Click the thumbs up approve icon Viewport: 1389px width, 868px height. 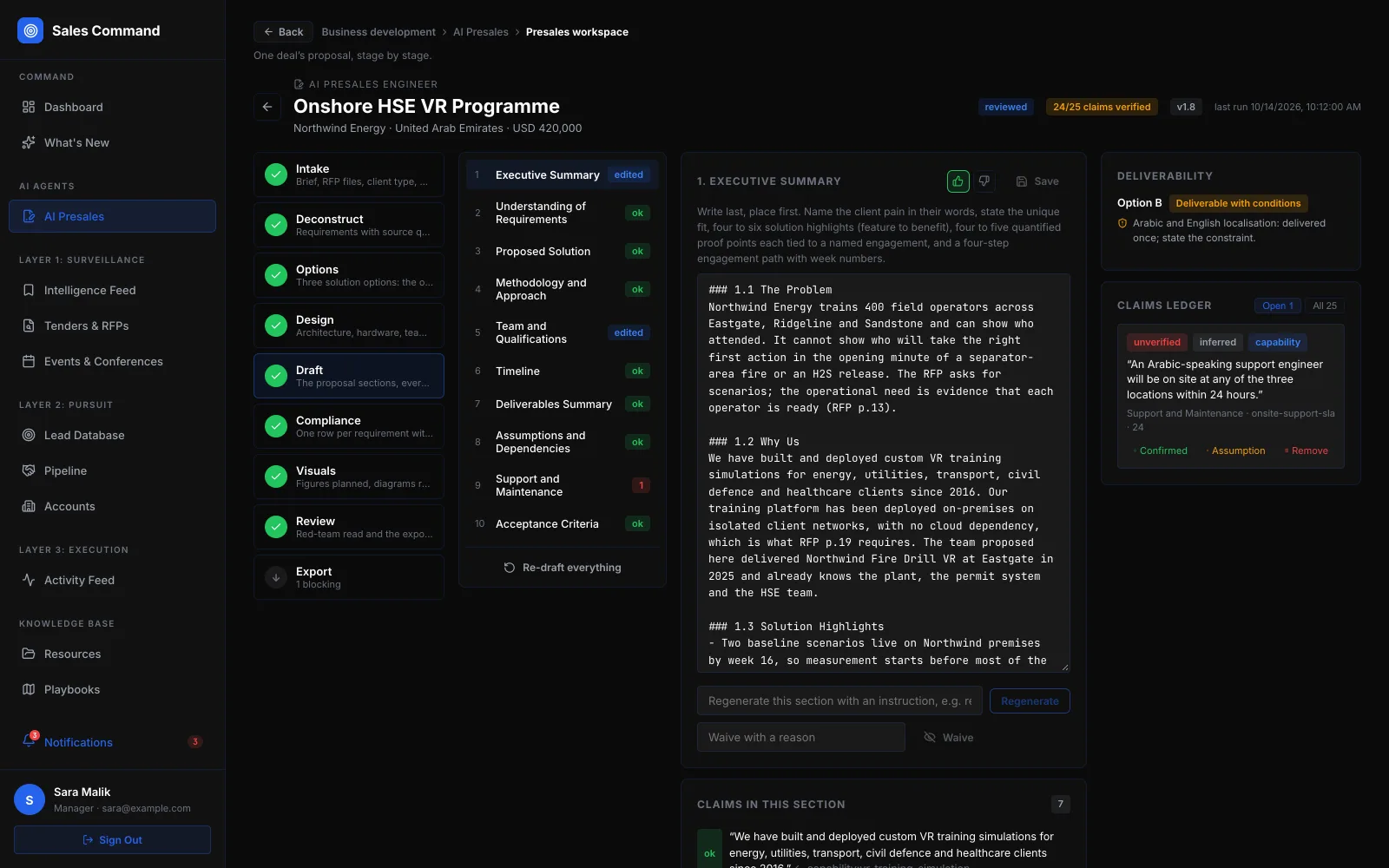tap(958, 181)
